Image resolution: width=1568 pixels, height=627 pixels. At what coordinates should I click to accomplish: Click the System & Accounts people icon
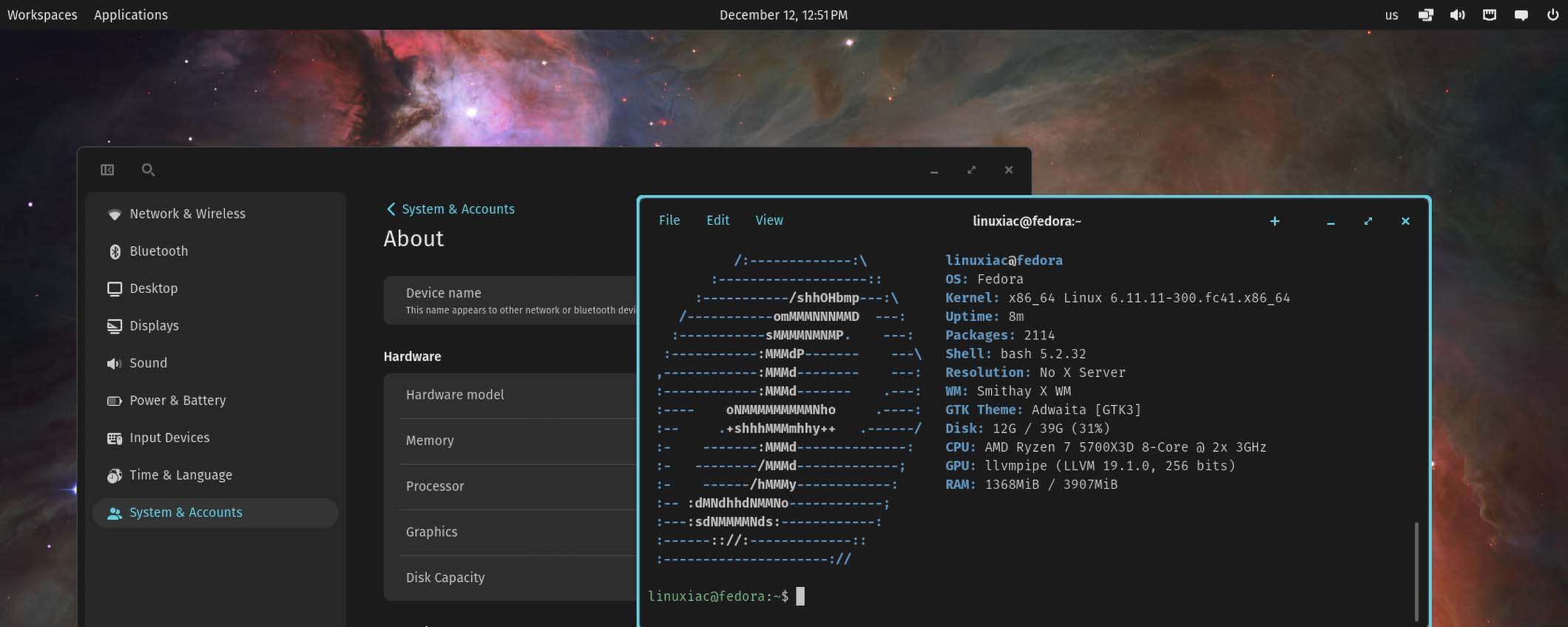click(x=115, y=513)
